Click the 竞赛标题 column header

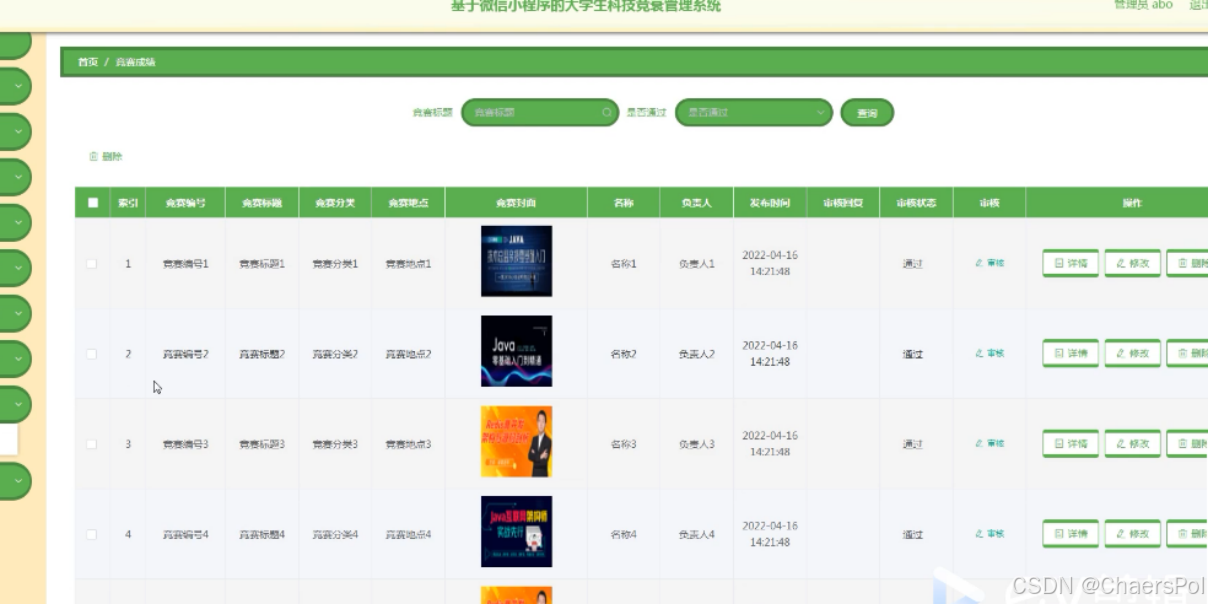click(262, 203)
